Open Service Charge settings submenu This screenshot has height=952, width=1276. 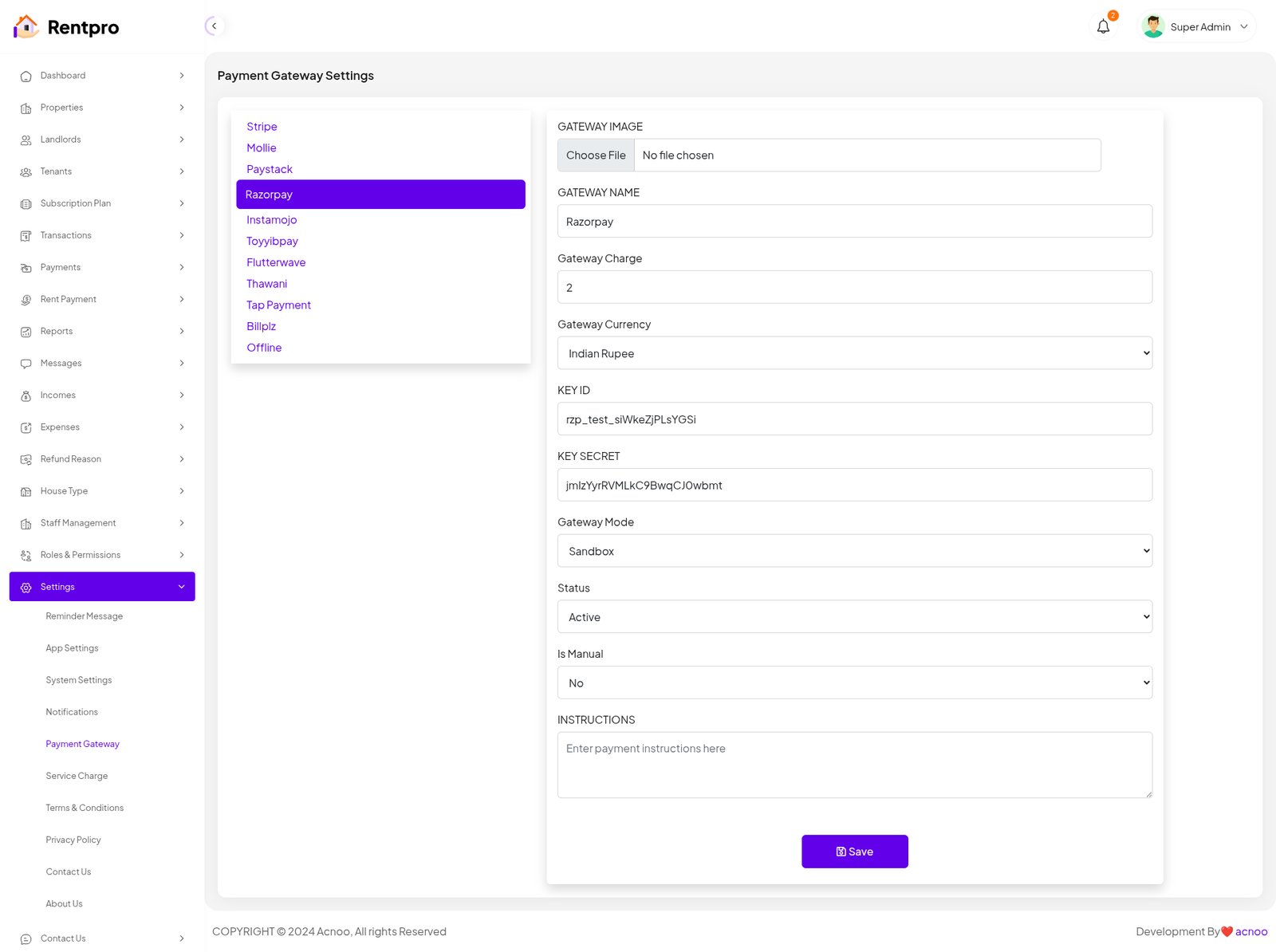pos(77,776)
